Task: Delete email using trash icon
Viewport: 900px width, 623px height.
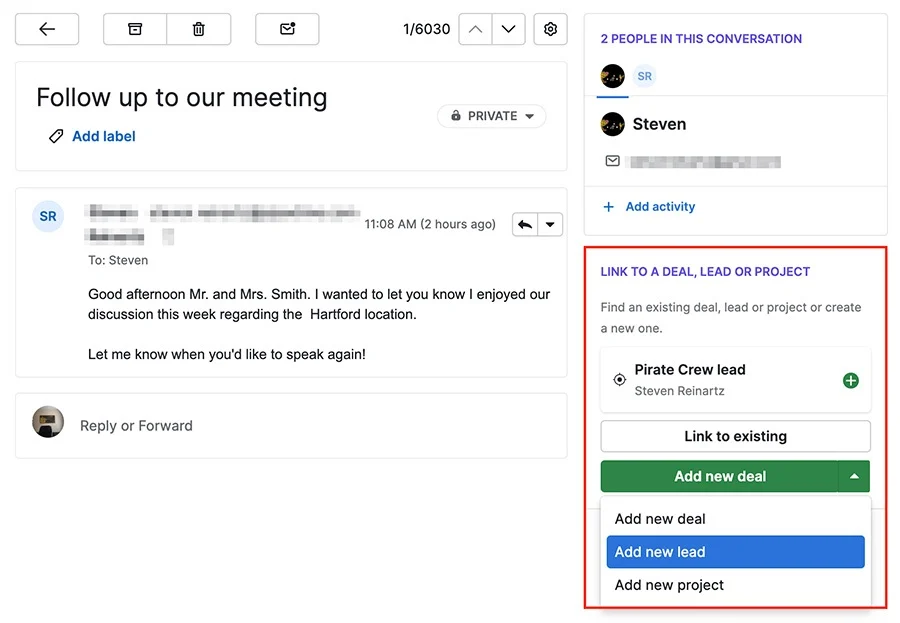Action: 199,29
